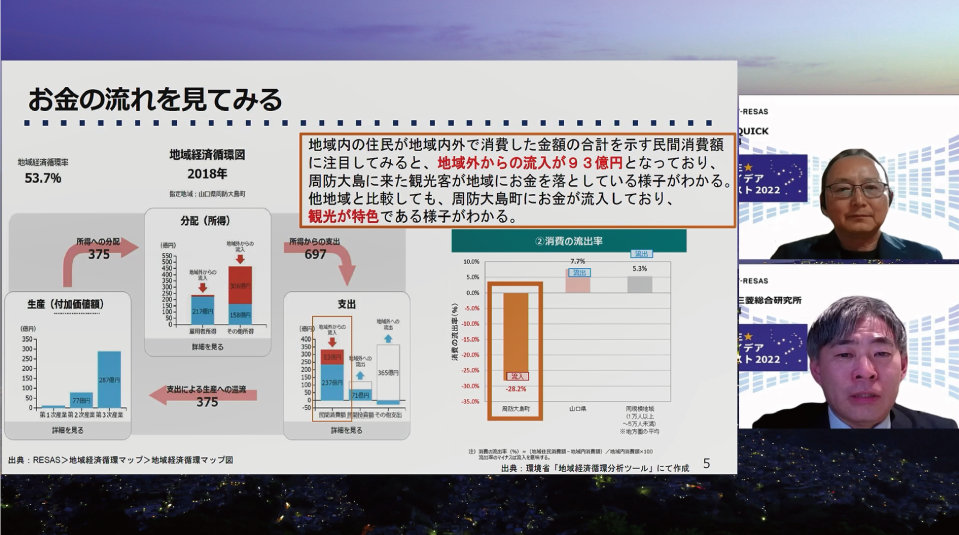Click the '287億円' tertiary industry bar

(x=109, y=379)
